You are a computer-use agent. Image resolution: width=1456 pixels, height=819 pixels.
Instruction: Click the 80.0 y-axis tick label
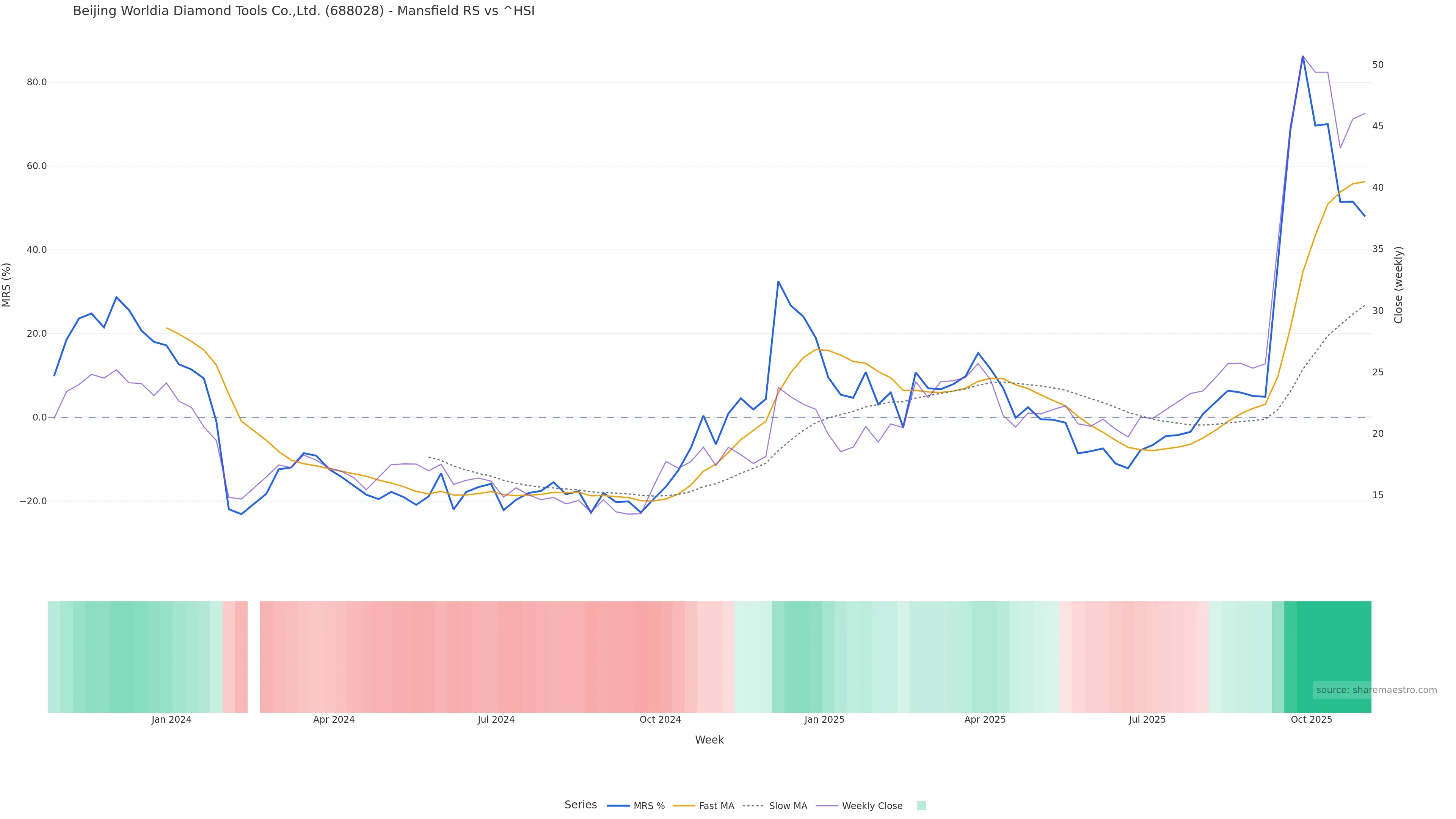pyautogui.click(x=37, y=83)
